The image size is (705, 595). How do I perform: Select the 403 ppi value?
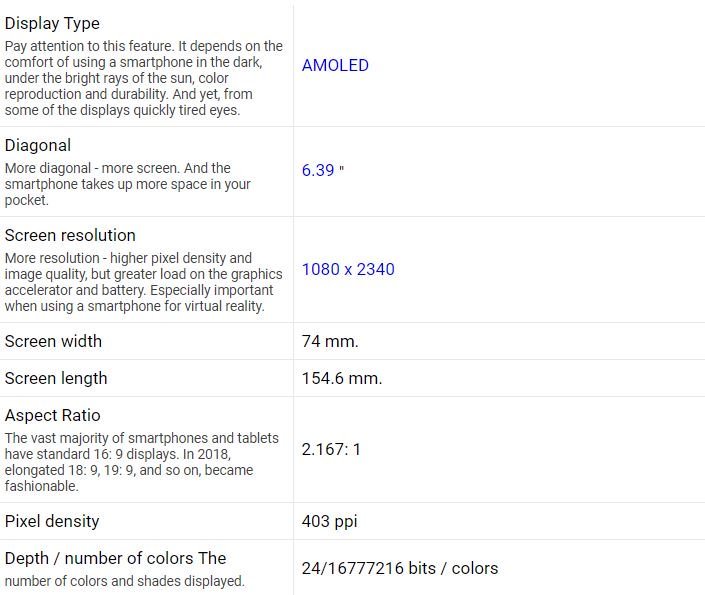[x=329, y=521]
